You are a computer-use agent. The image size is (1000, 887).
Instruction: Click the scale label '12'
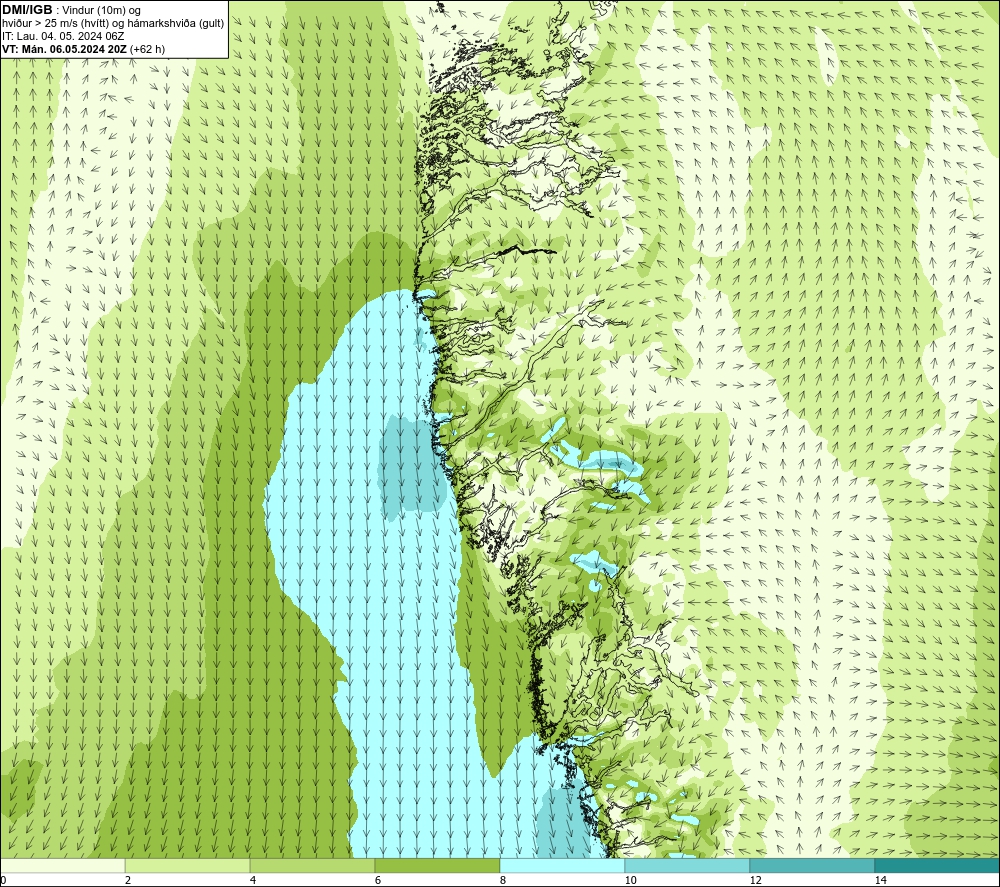[x=755, y=880]
